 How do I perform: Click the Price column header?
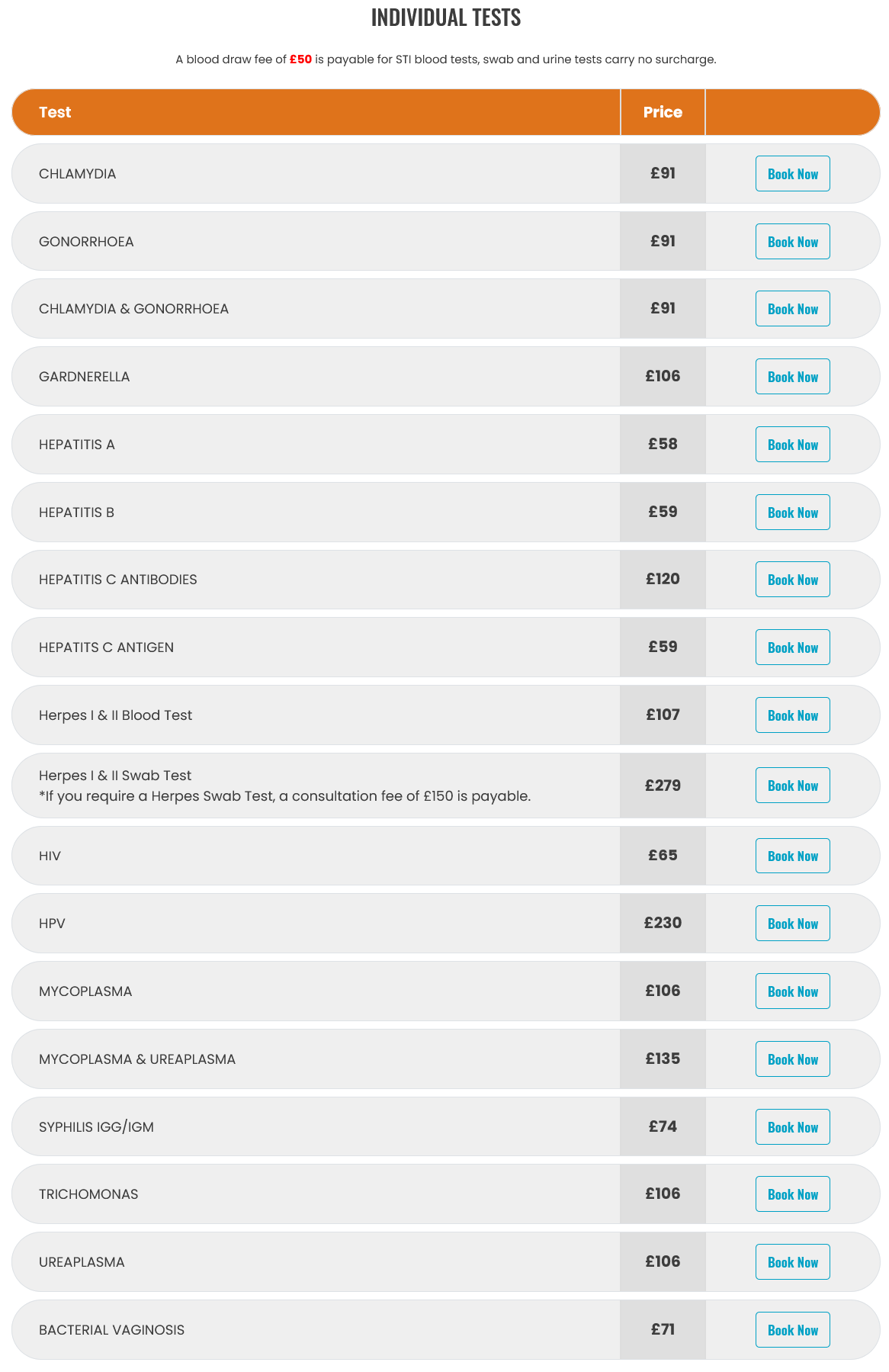point(663,112)
